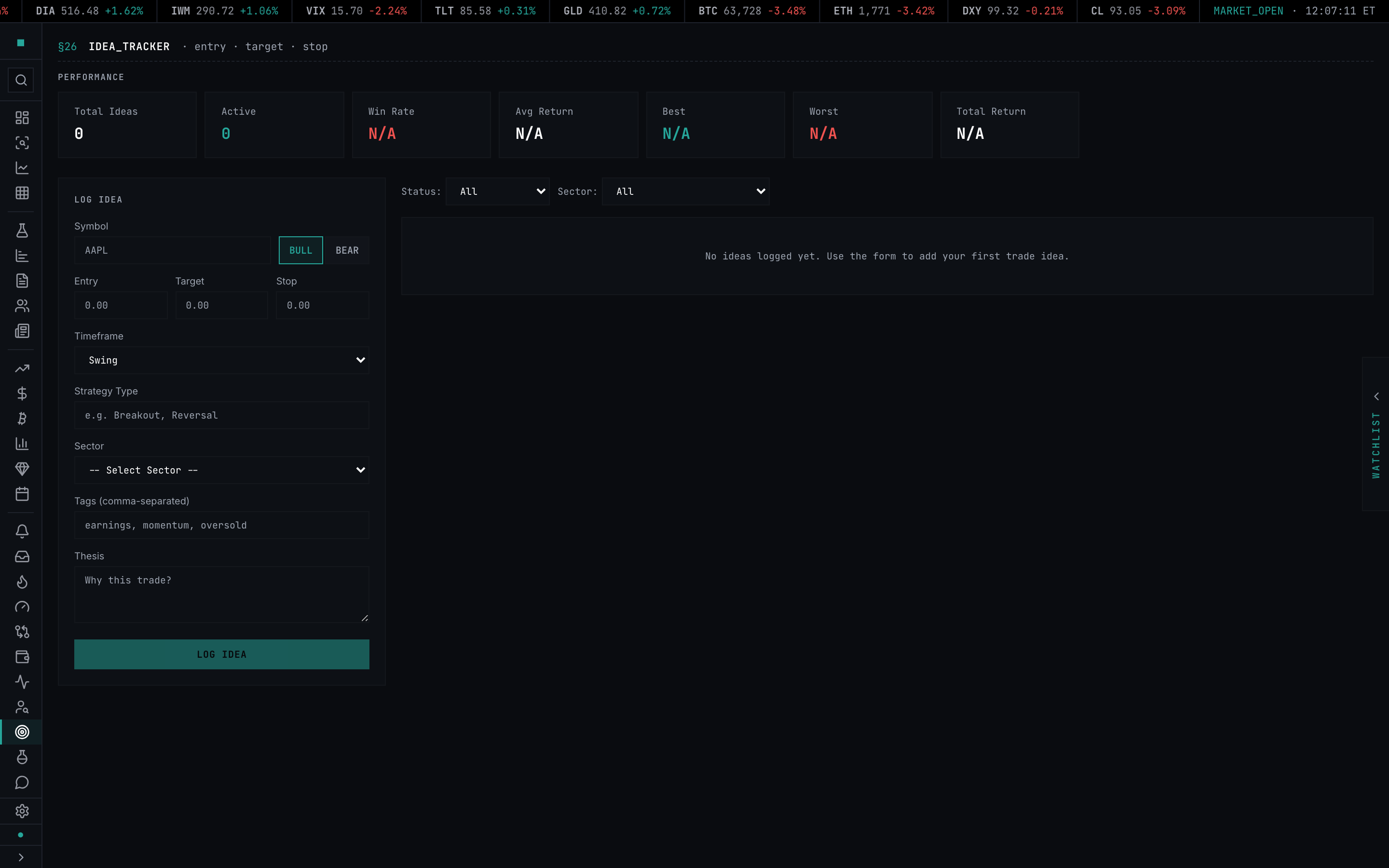This screenshot has height=868, width=1389.
Task: Click the TLT 85.58 ticker item
Action: click(x=485, y=11)
